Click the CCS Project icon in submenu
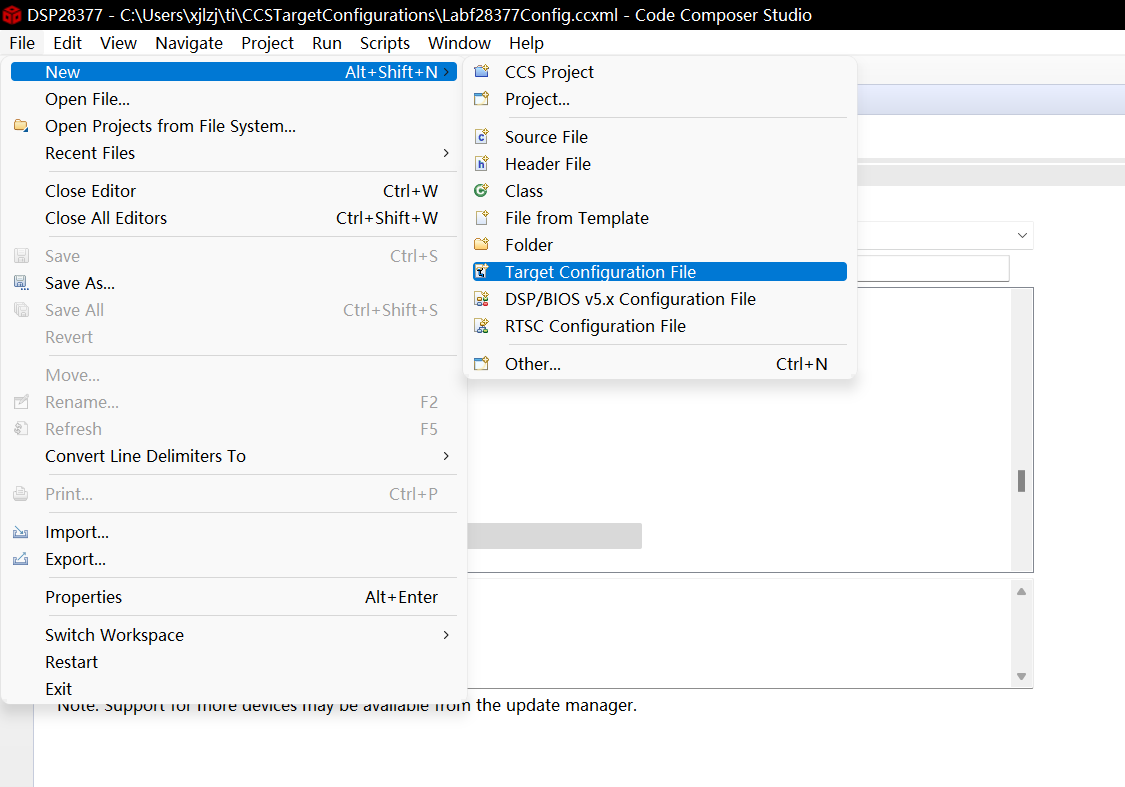Screen dimensions: 1125x787 click(x=482, y=72)
